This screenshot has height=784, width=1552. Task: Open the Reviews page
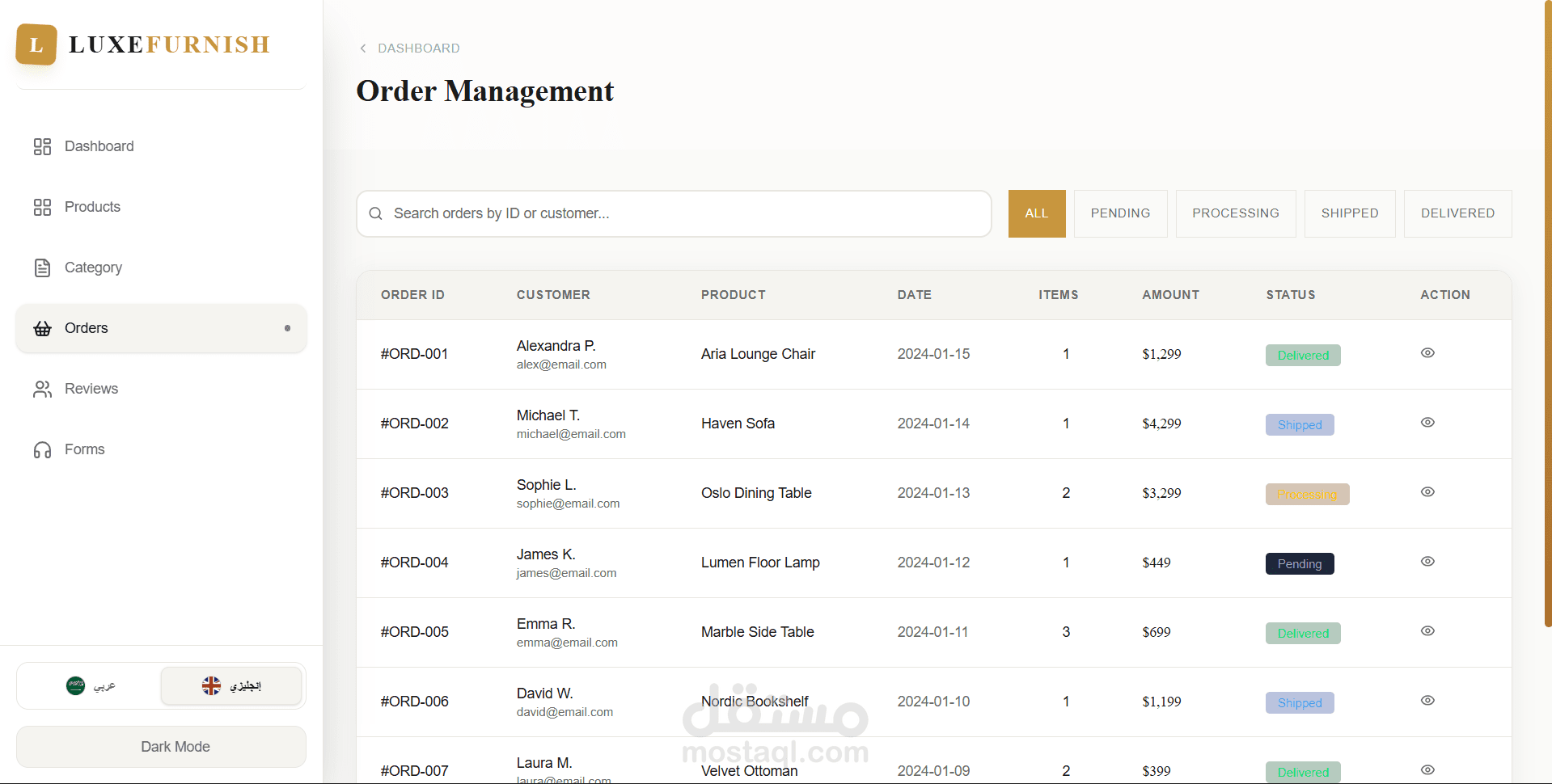(x=161, y=389)
